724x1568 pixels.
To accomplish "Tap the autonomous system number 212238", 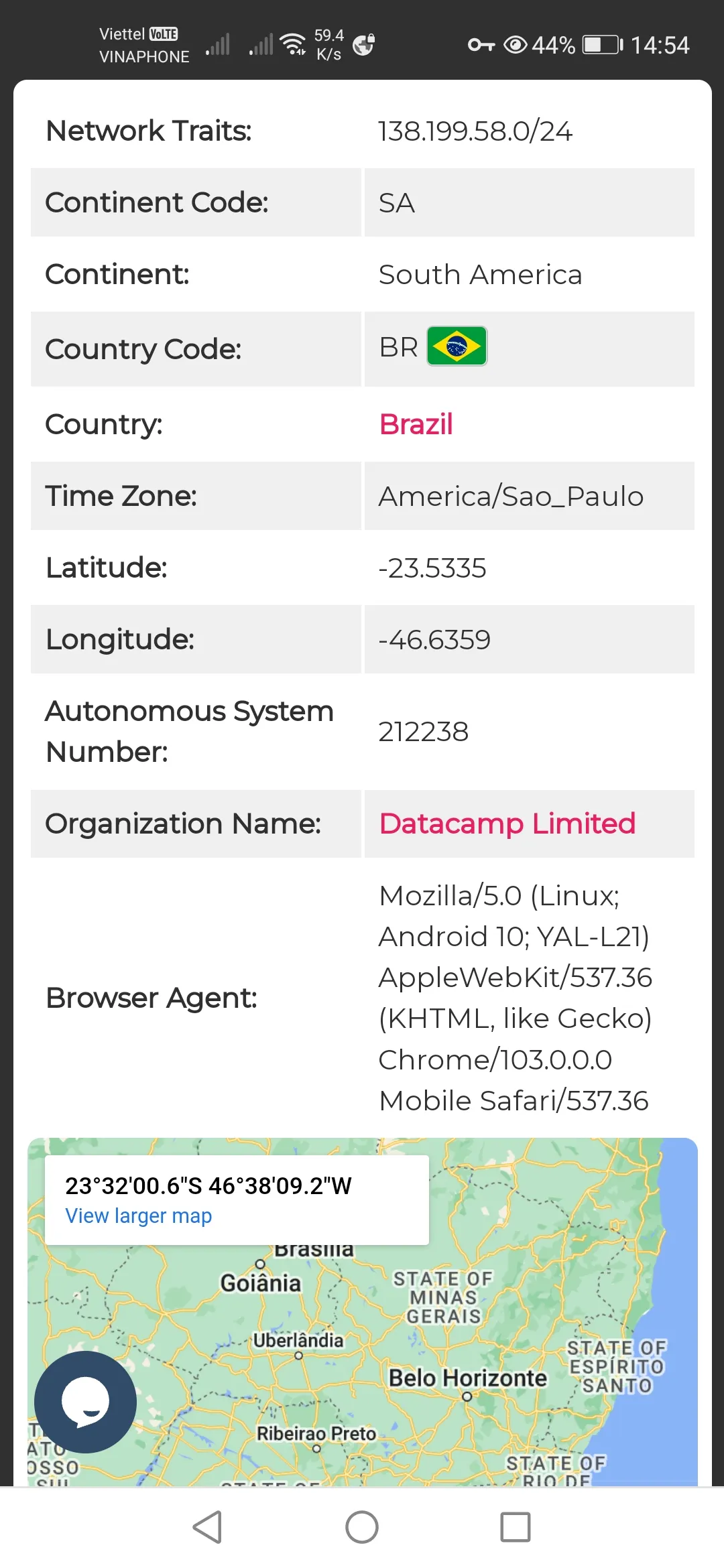I will point(424,732).
